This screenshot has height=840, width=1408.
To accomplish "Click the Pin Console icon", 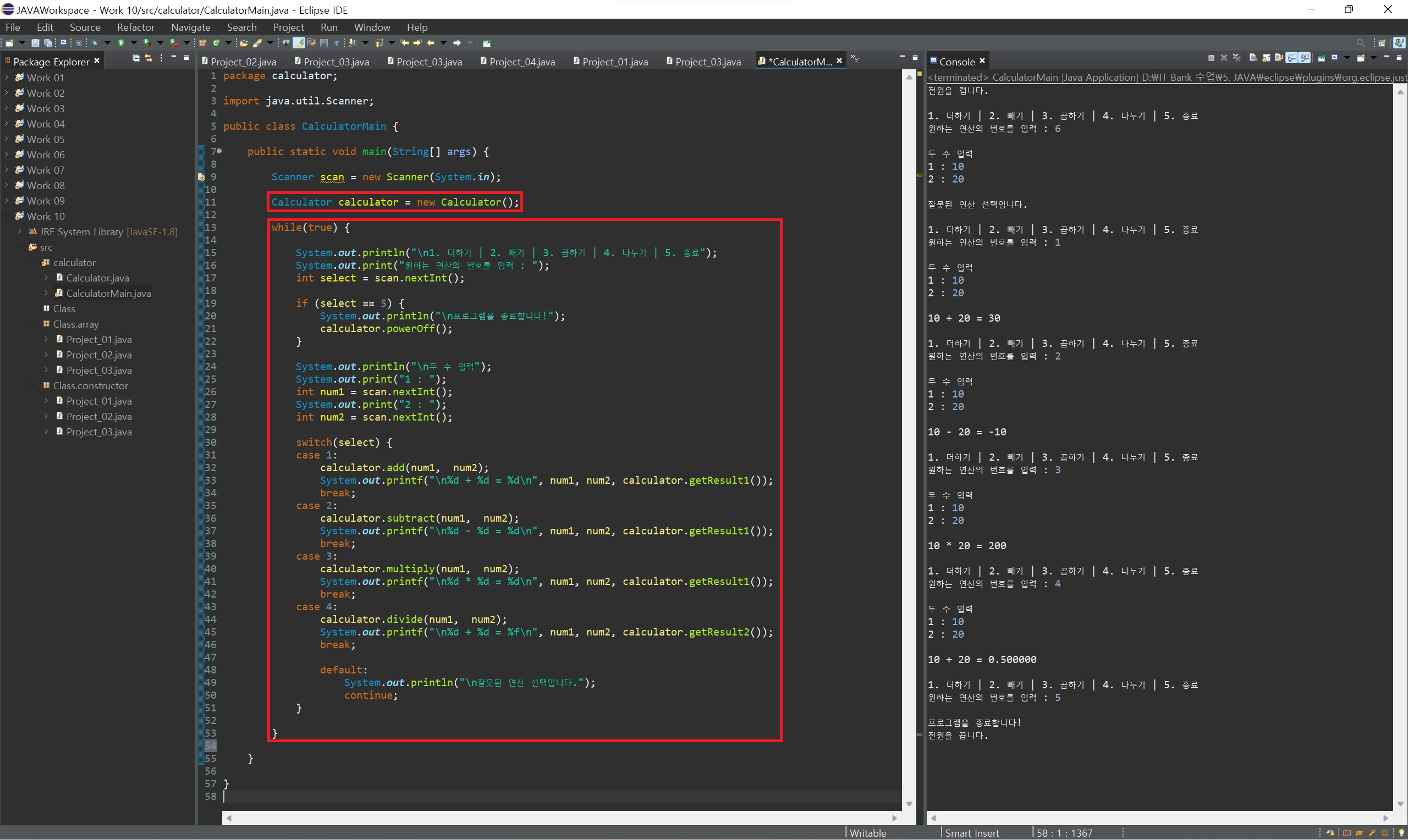I will pyautogui.click(x=1322, y=58).
